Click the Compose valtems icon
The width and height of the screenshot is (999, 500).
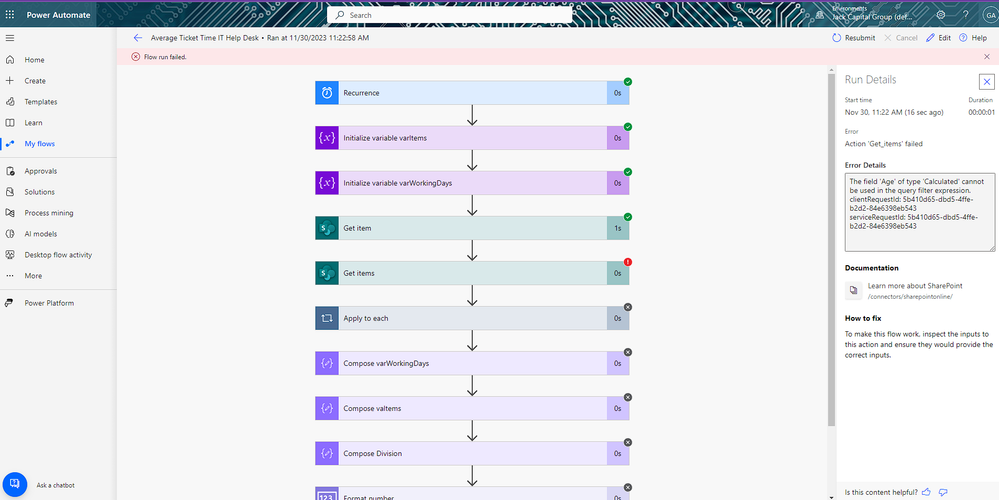tap(327, 408)
